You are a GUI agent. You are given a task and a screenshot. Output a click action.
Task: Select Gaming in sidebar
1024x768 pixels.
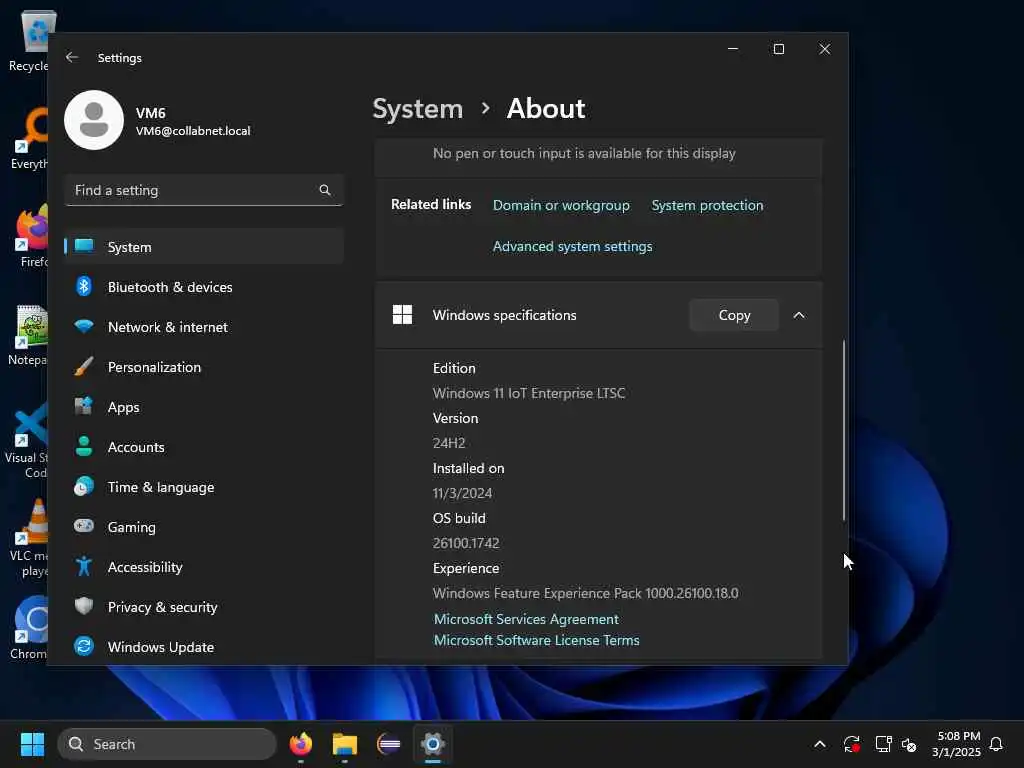(204, 526)
